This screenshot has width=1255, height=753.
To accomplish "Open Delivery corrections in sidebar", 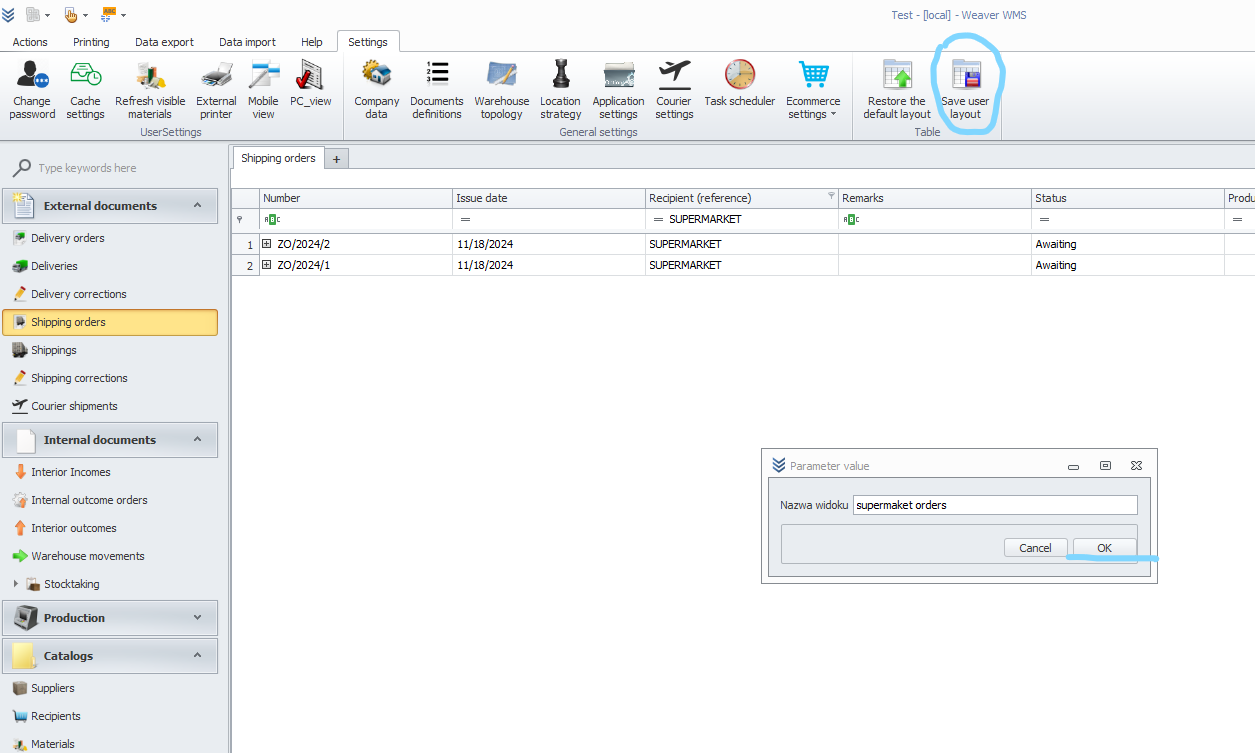I will point(79,294).
